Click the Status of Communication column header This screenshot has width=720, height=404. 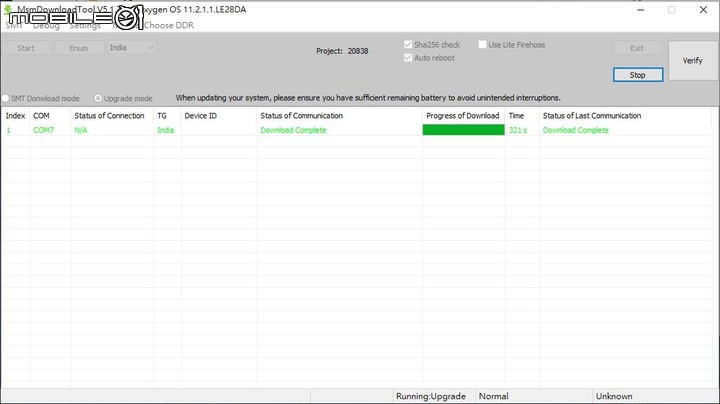pyautogui.click(x=339, y=116)
